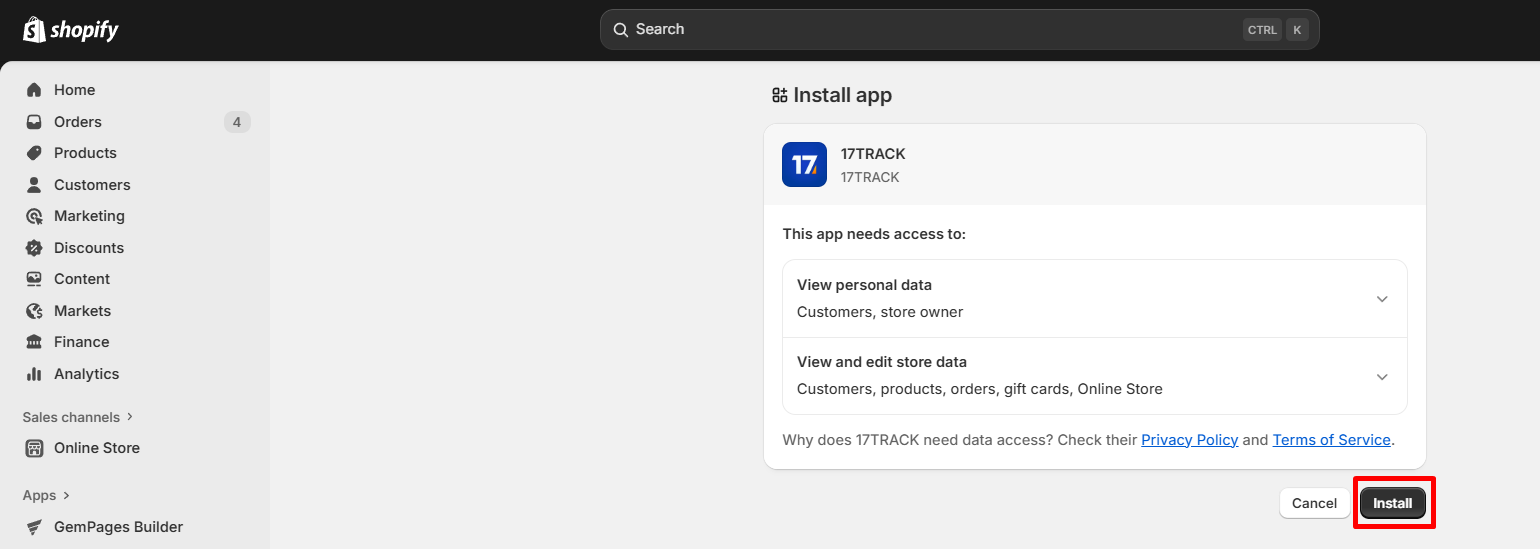1540x549 pixels.
Task: Expand the Sales channels section
Action: point(78,417)
